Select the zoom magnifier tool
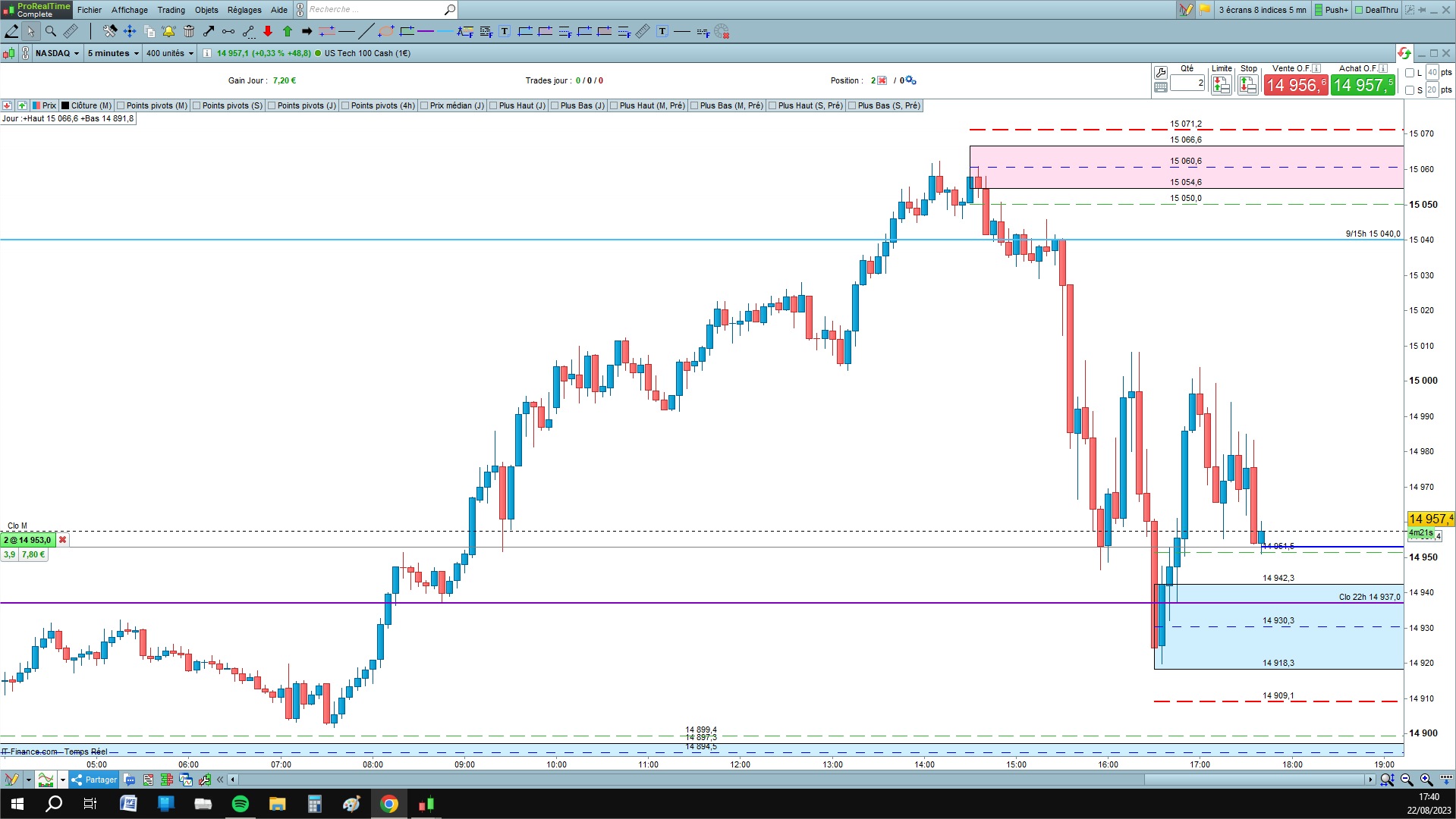1456x819 pixels. pos(51,31)
